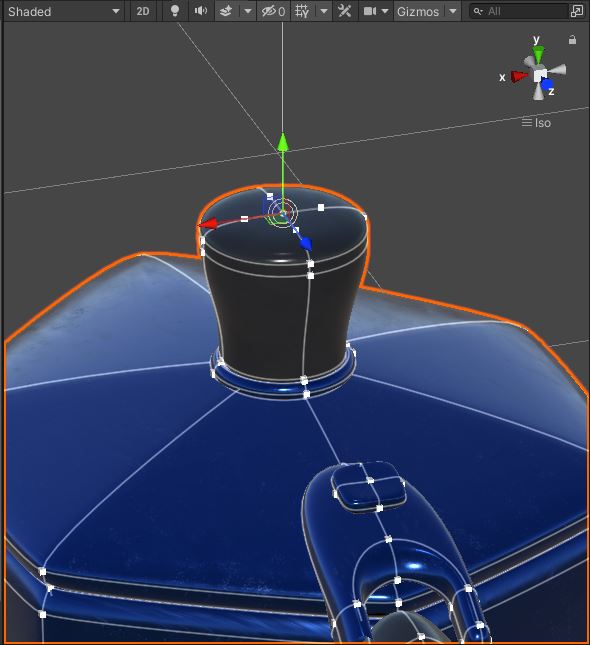590x645 pixels.
Task: Toggle the scene grid icon
Action: [302, 11]
